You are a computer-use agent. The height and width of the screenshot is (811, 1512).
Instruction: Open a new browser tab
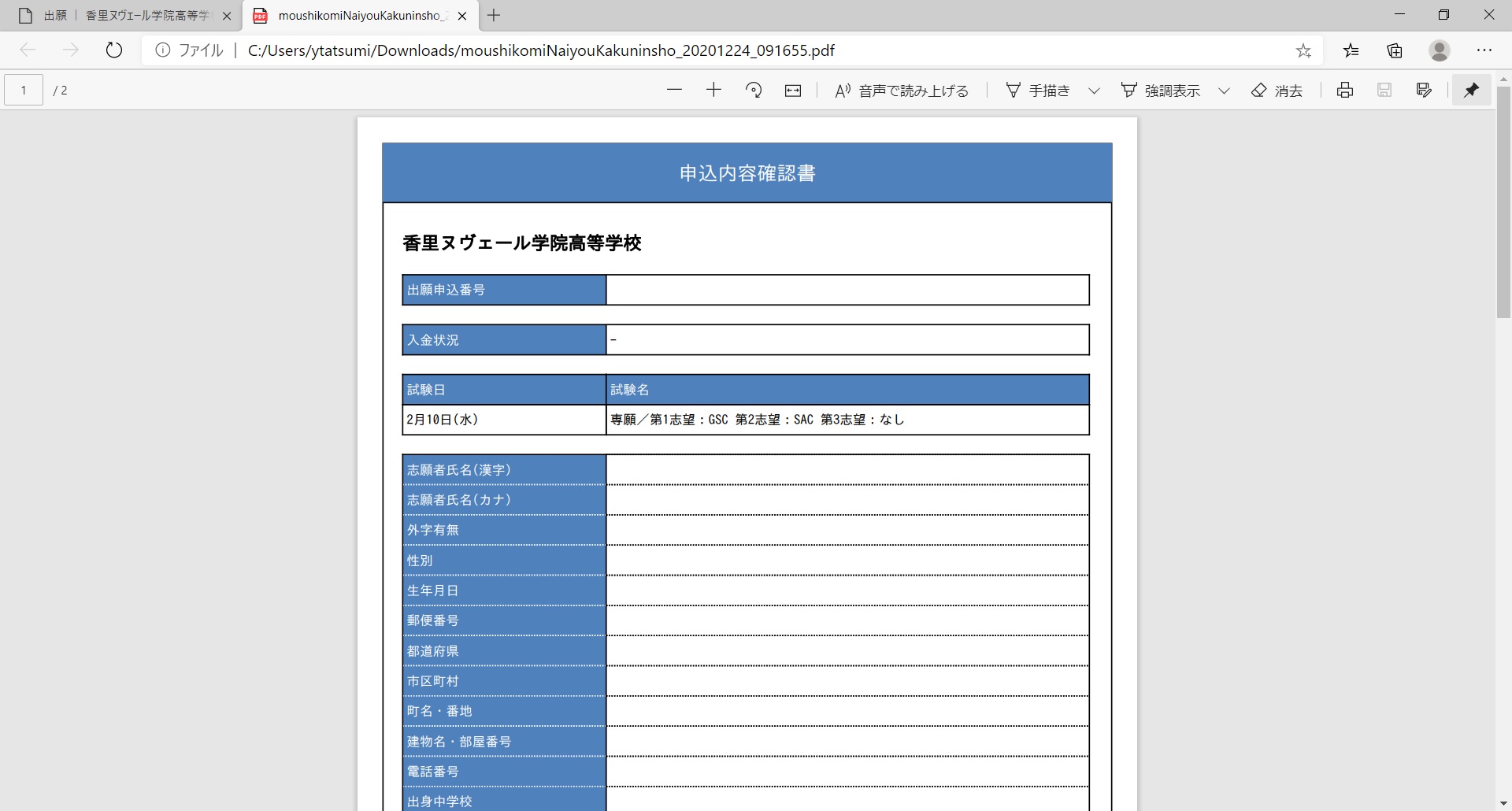(494, 15)
